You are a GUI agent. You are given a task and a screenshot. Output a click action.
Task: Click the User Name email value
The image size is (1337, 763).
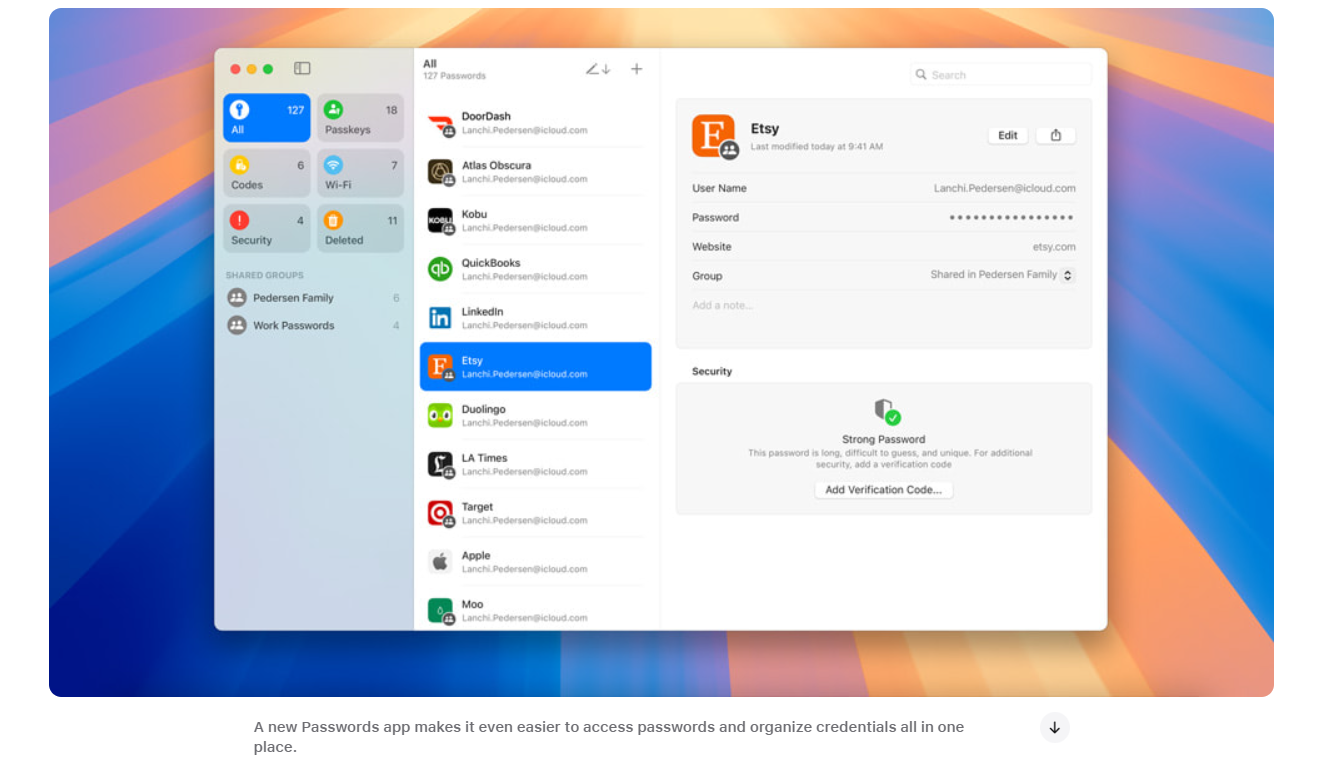click(1005, 188)
